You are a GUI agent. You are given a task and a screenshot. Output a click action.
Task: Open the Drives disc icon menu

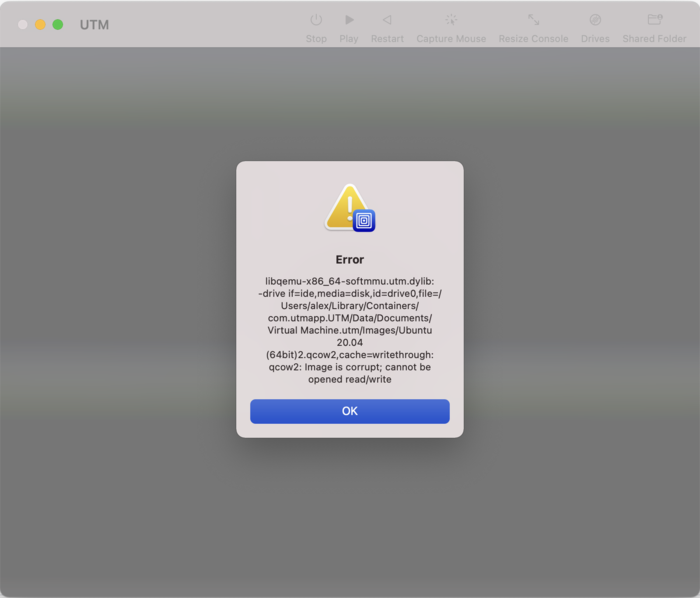click(x=595, y=20)
